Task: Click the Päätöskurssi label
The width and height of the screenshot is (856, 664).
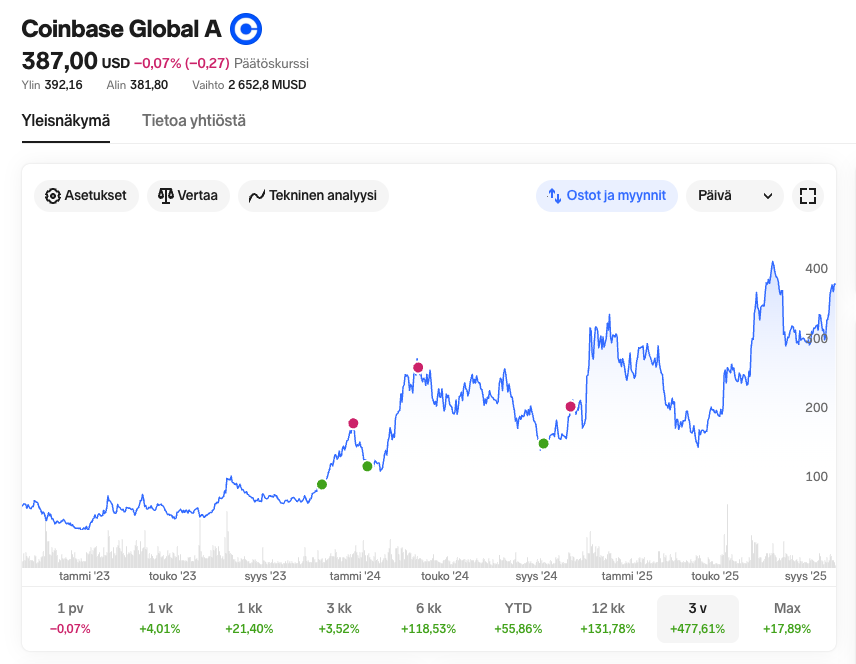Action: pos(271,63)
